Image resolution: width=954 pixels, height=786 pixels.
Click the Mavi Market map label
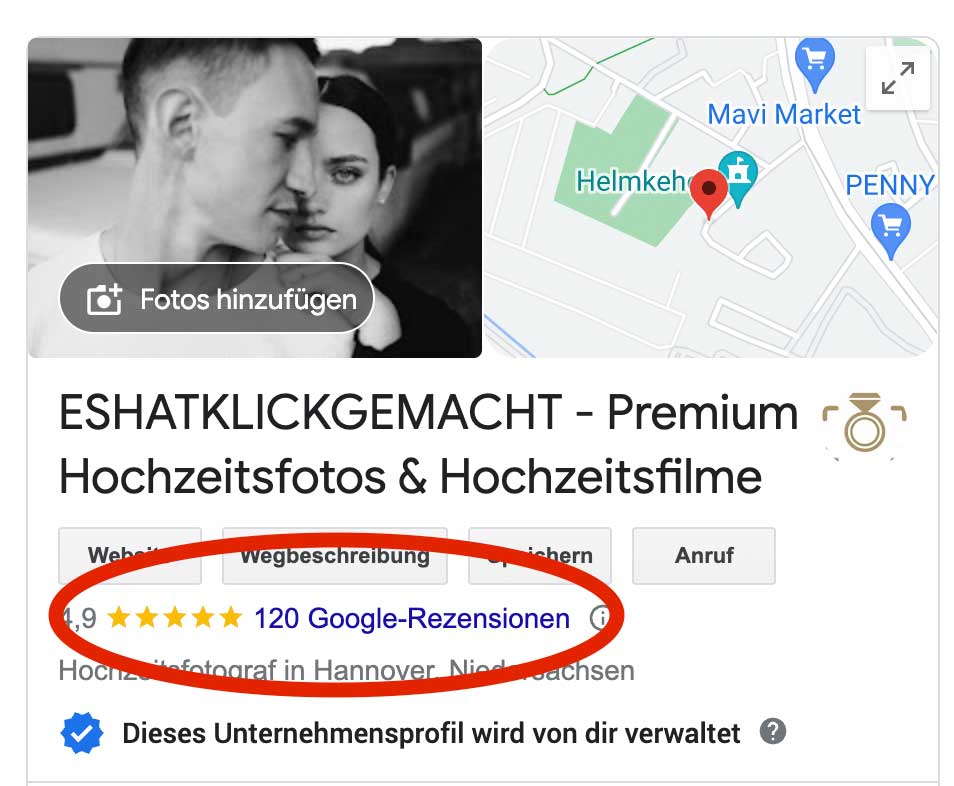pyautogui.click(x=784, y=114)
